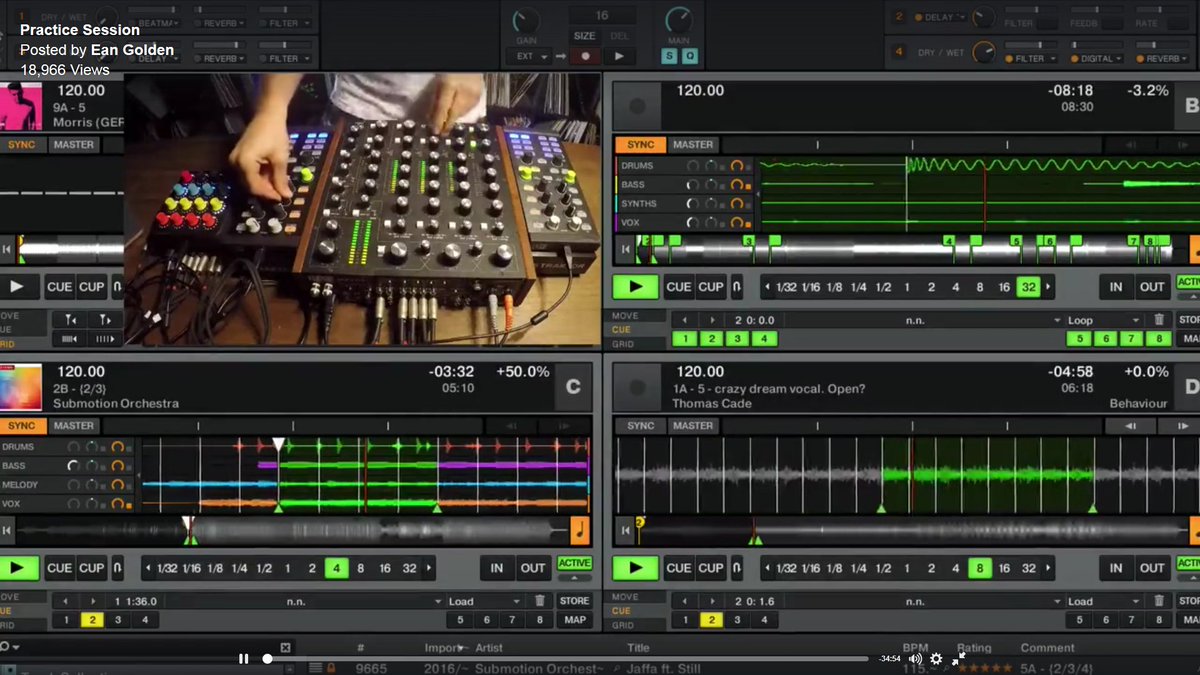Click the loop recorder record button
This screenshot has width=1200, height=675.
586,56
